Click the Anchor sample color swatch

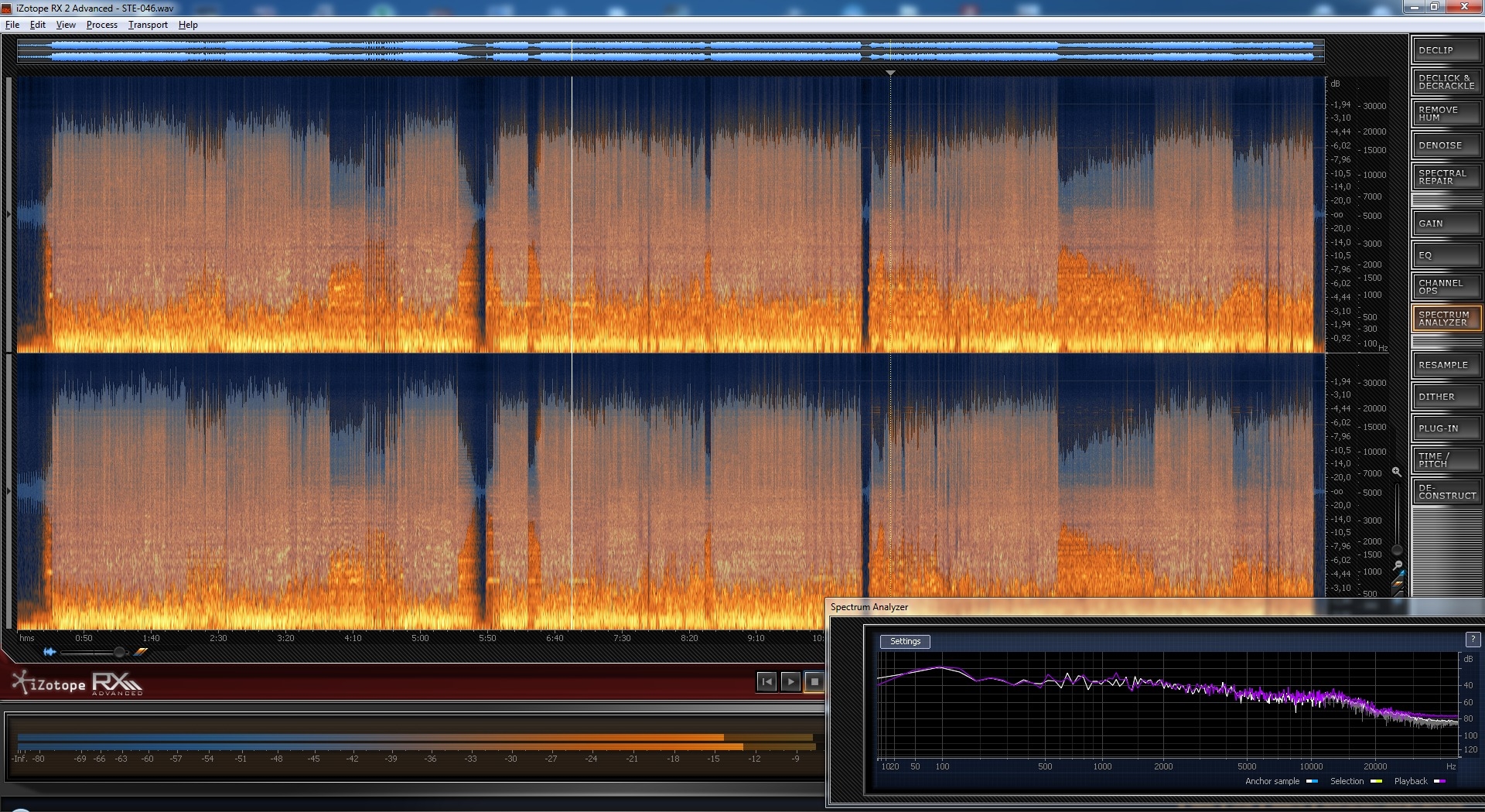[x=1312, y=781]
